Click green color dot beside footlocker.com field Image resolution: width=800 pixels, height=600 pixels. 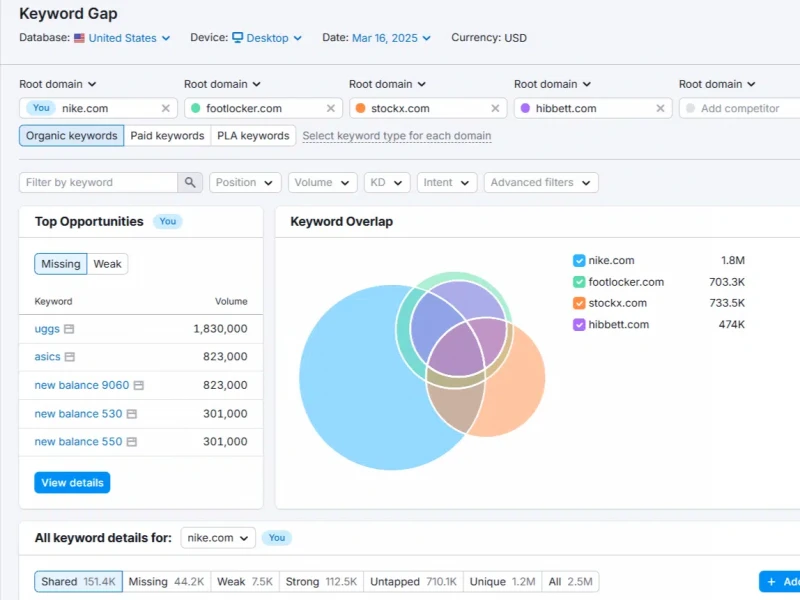195,108
